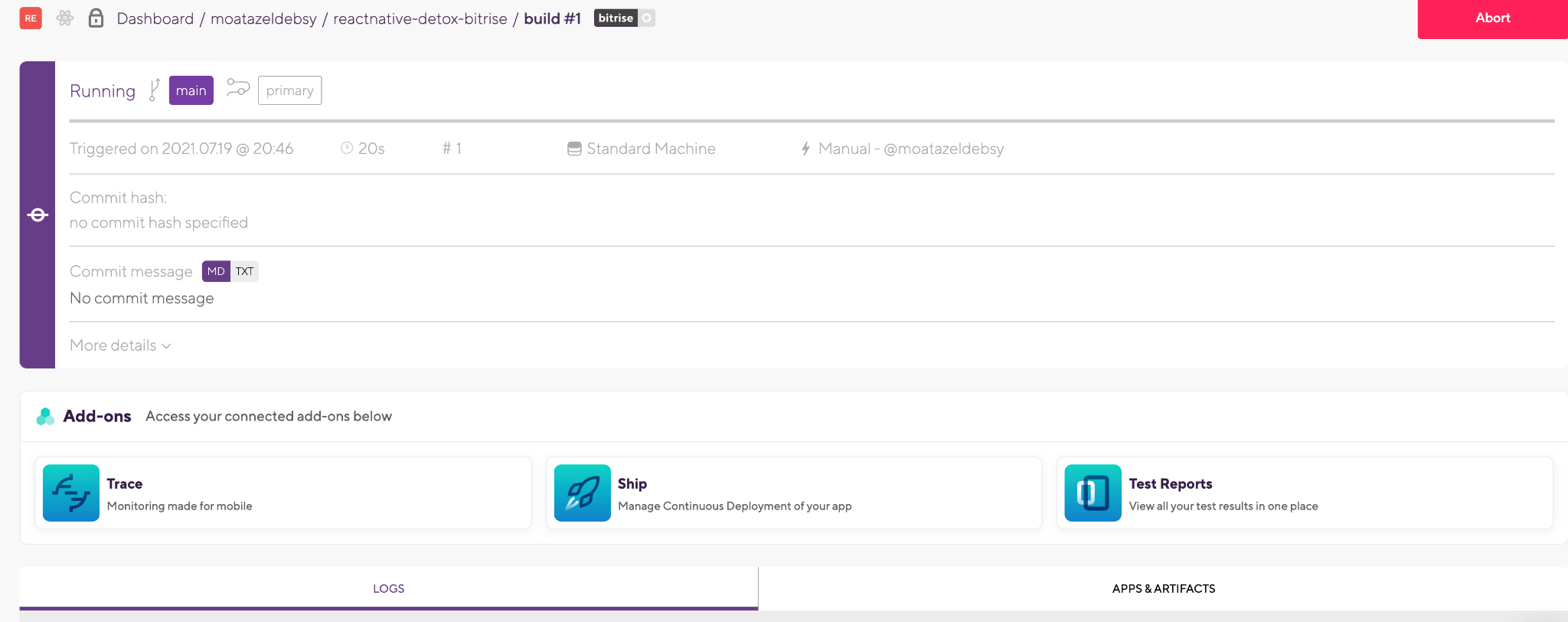
Task: Click the git branch icon beside main
Action: pyautogui.click(x=154, y=90)
